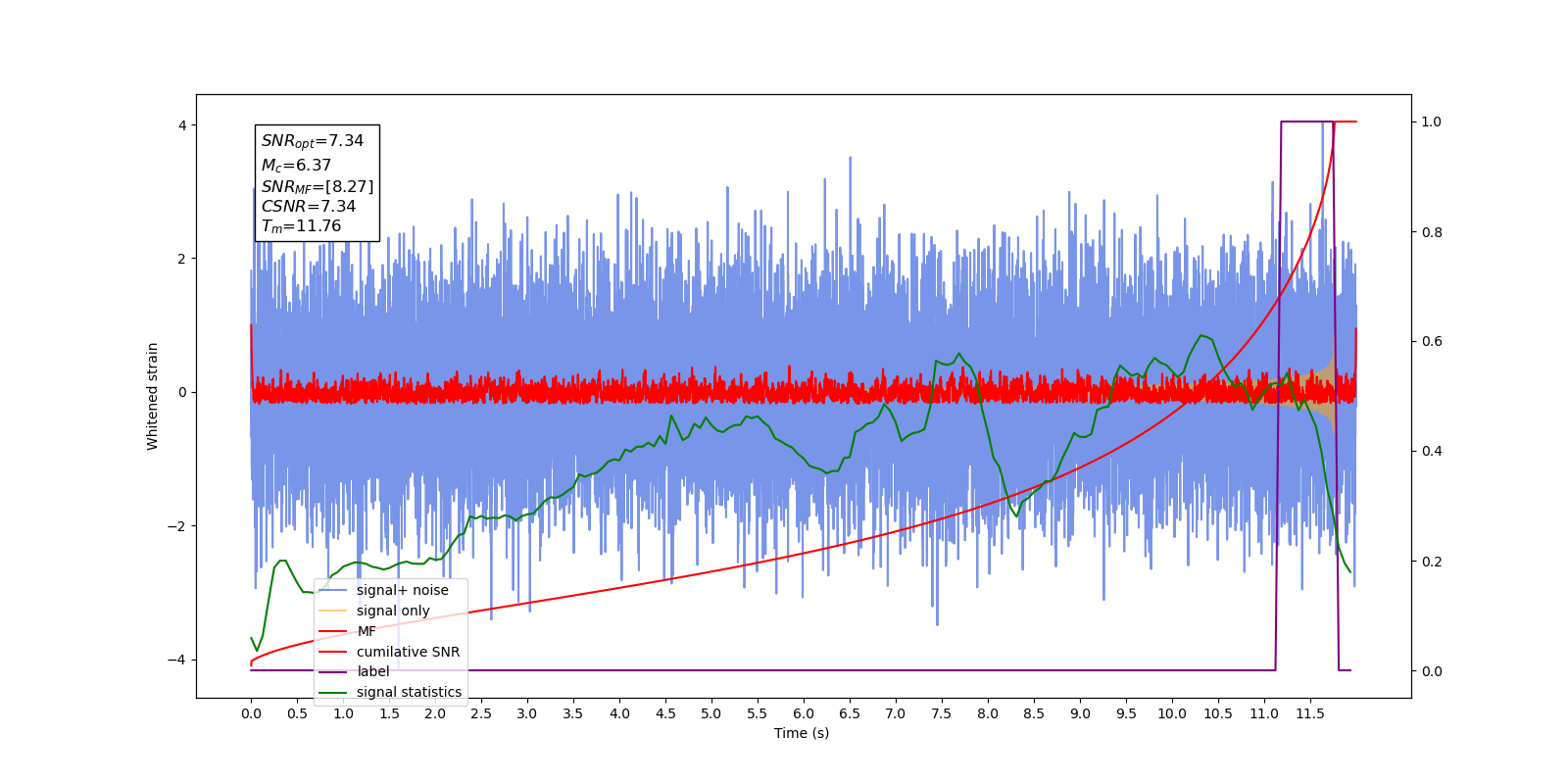
Task: Click the CSNR=7.34 annotation text
Action: coord(309,206)
